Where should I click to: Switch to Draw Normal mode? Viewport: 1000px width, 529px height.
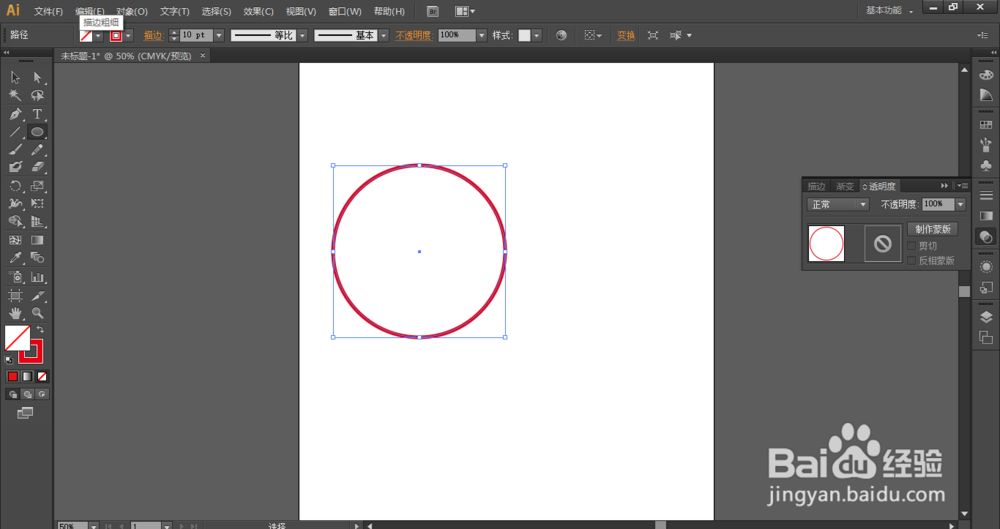[x=13, y=394]
